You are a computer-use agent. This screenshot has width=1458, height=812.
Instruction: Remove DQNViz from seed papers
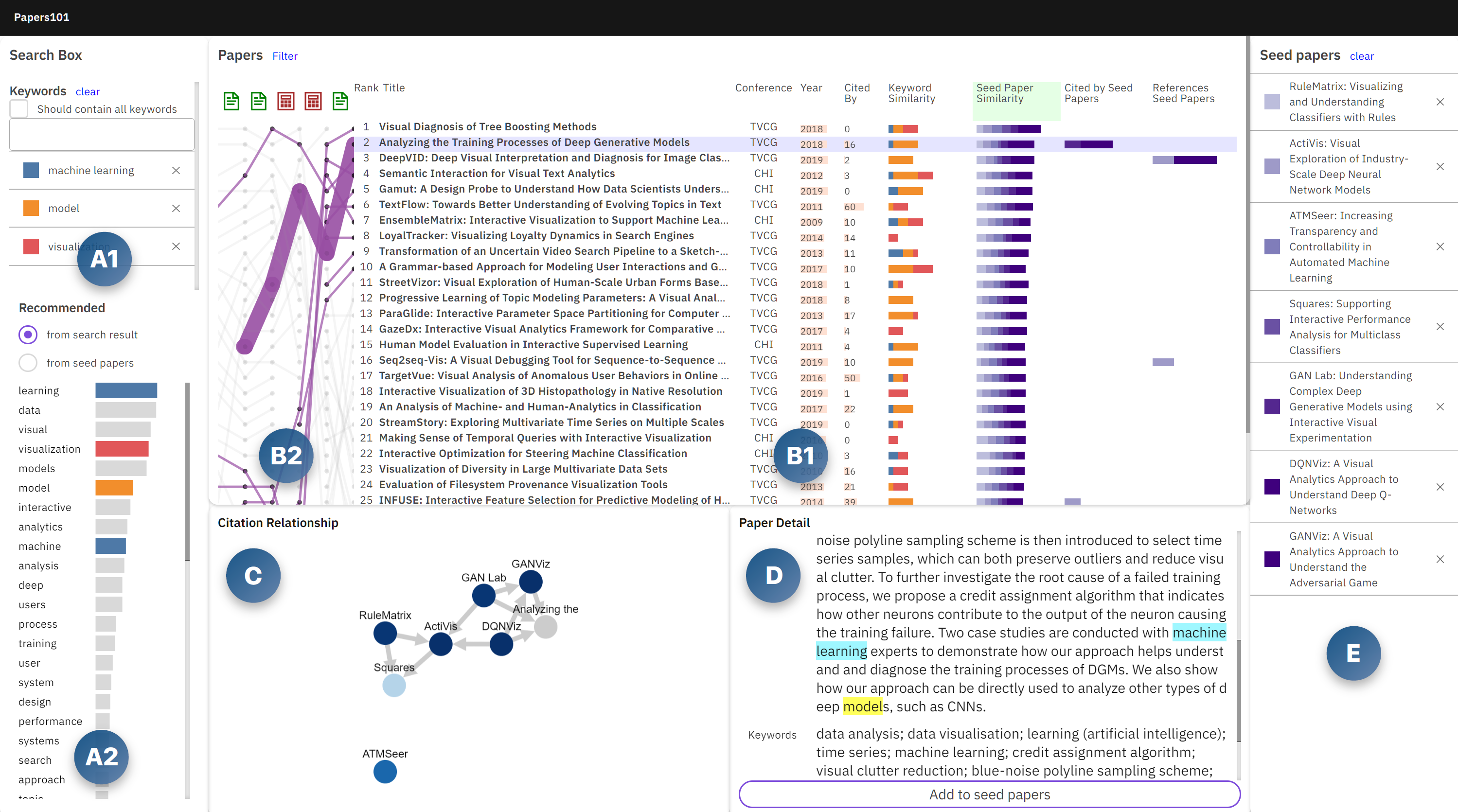tap(1440, 487)
